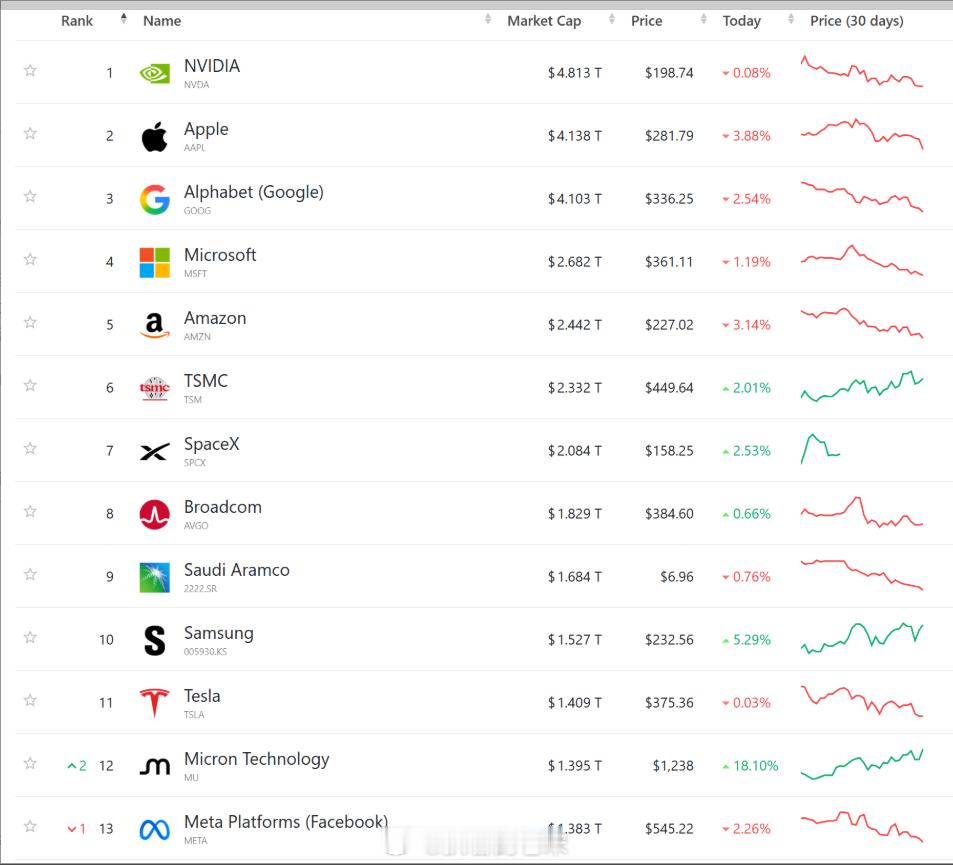The width and height of the screenshot is (953, 865).
Task: Open the TSMC company page
Action: point(205,381)
